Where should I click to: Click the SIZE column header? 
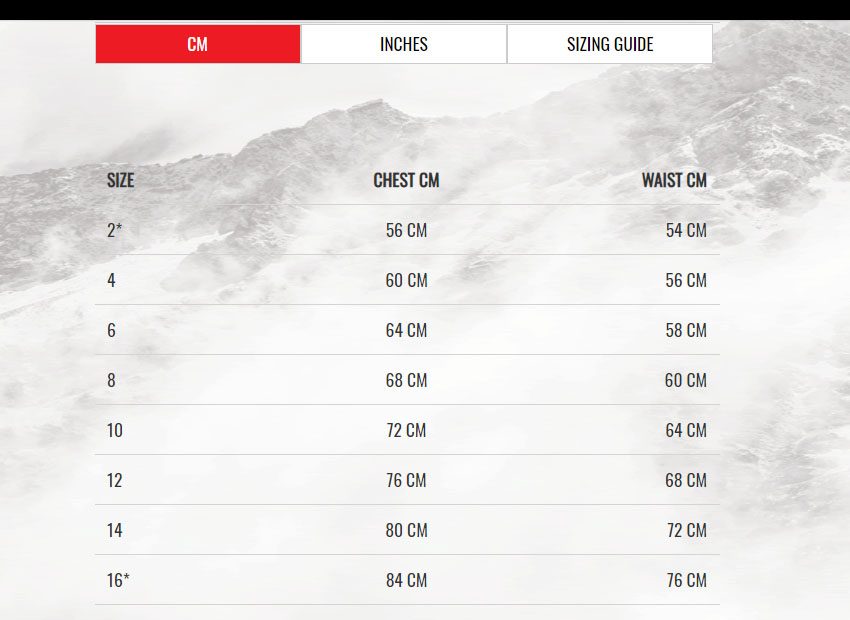(120, 180)
